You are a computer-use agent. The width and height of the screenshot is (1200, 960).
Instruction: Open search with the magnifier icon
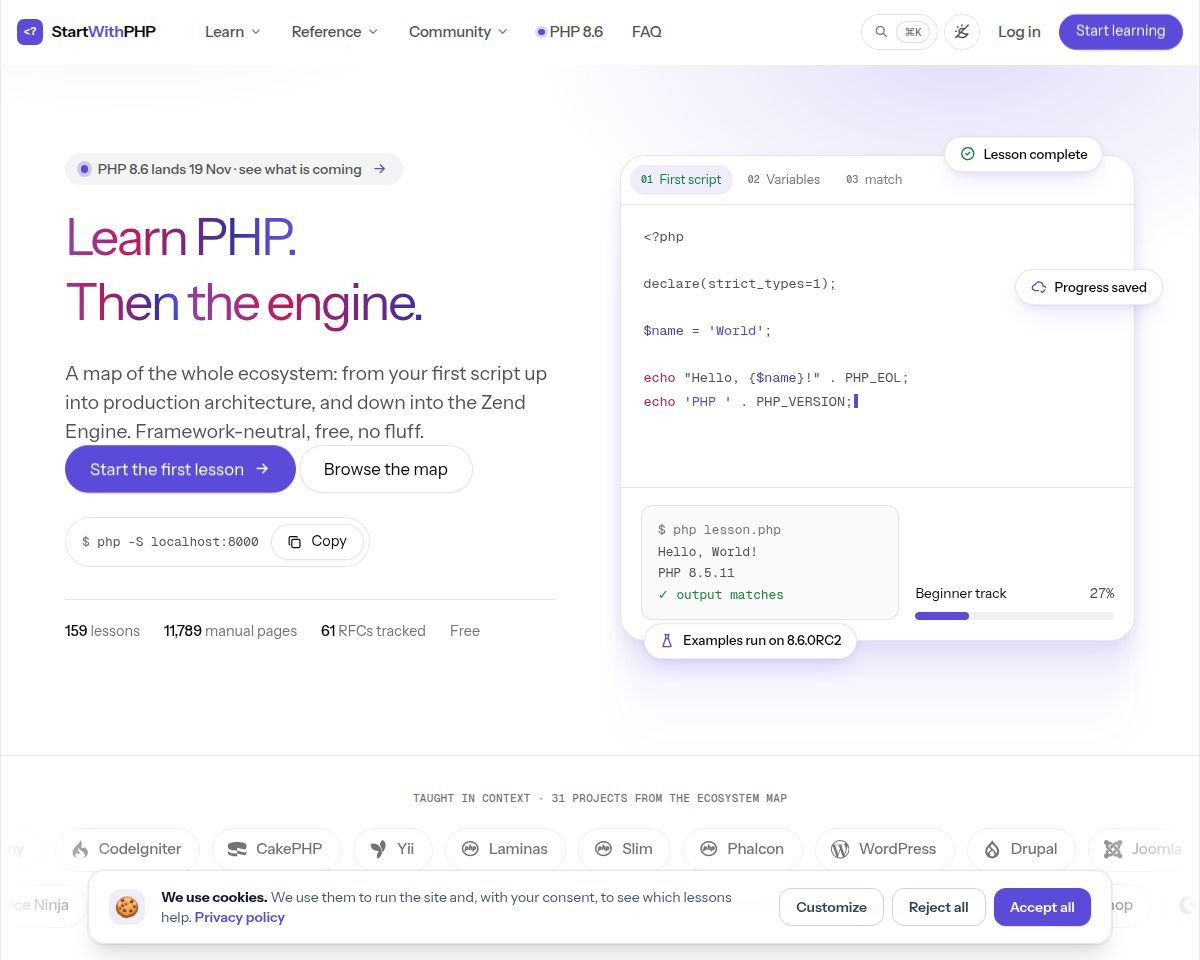[x=881, y=32]
